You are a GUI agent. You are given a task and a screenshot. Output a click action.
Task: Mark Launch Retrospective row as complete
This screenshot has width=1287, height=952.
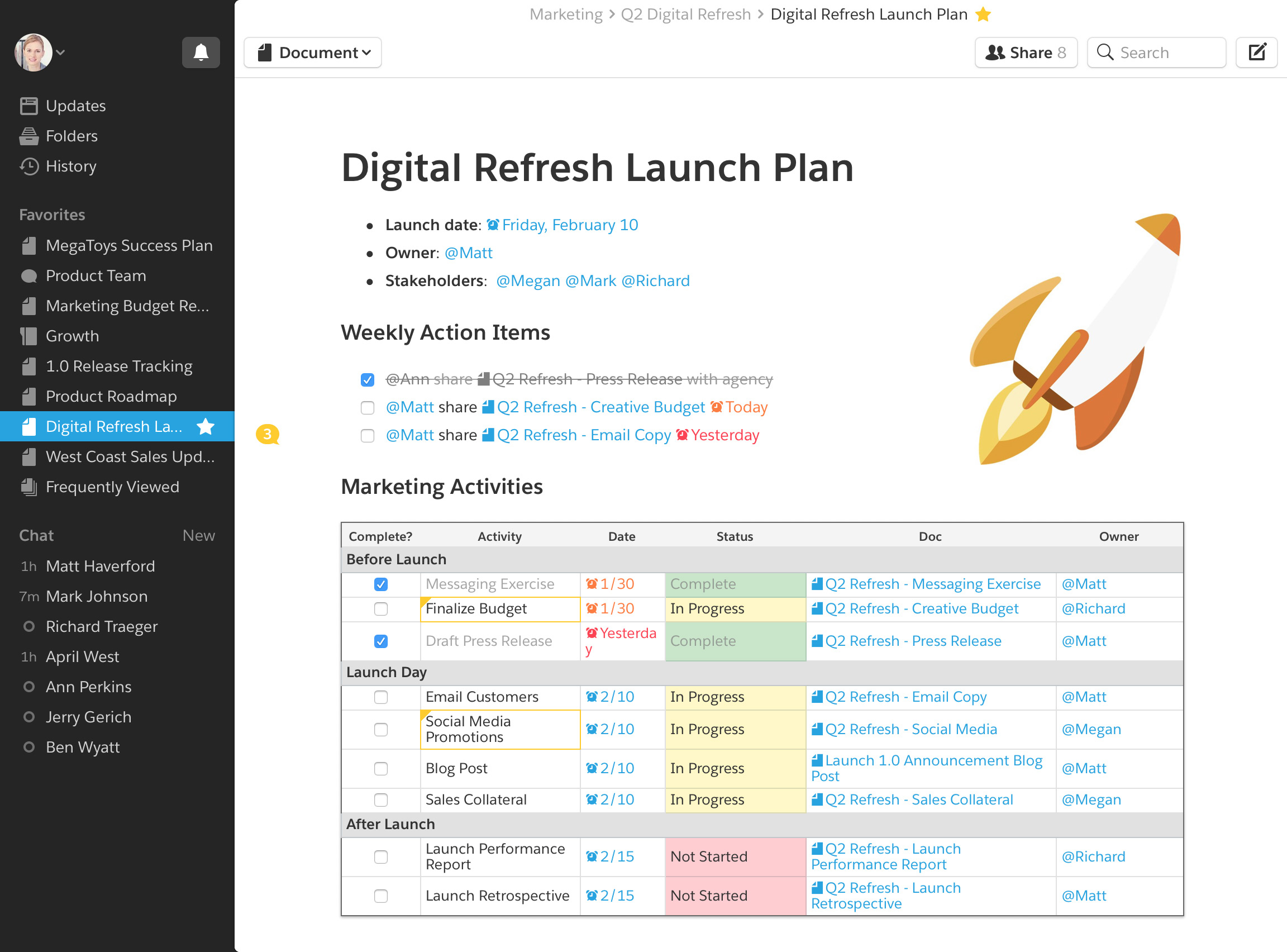(381, 896)
